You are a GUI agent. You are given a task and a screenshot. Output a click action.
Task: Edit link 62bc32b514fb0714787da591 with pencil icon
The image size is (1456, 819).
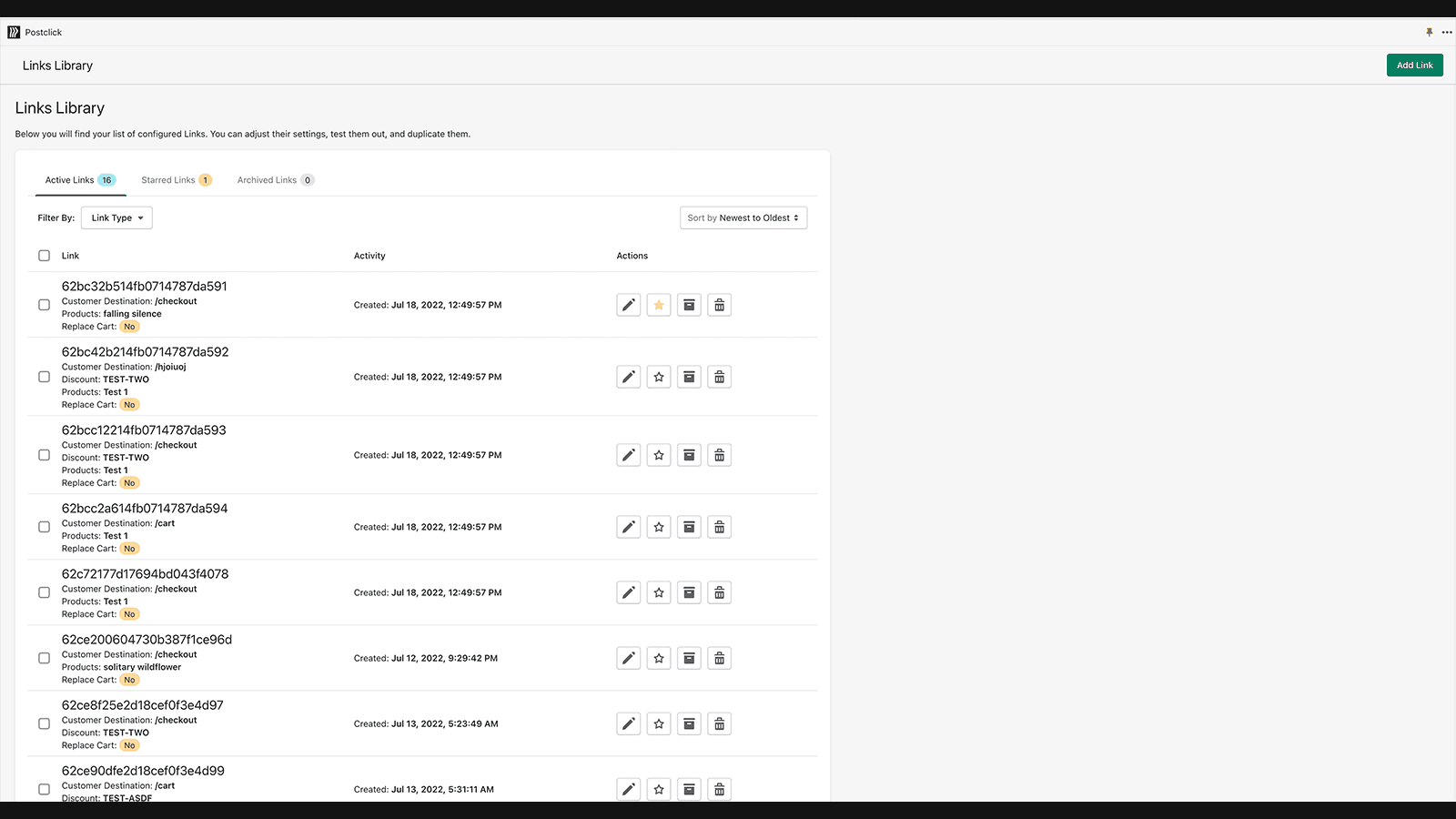click(x=628, y=305)
